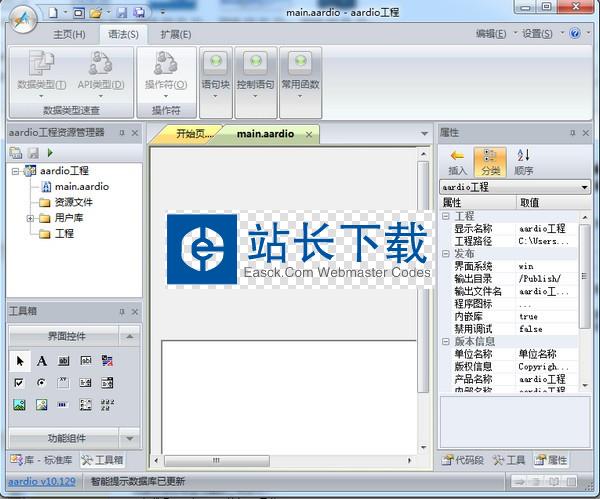
Task: Choose the list view control tool
Action: pyautogui.click(x=86, y=404)
